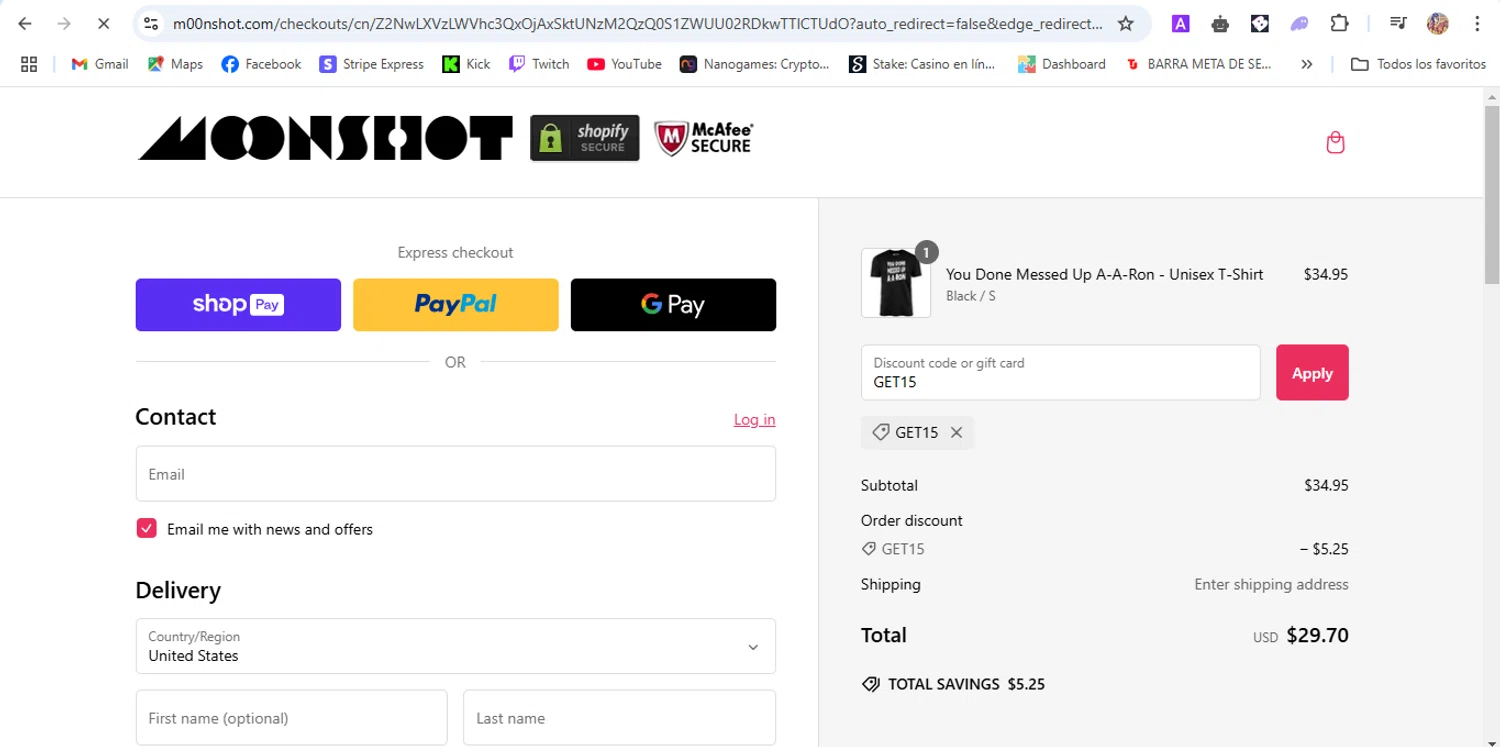This screenshot has height=747, width=1500.
Task: Remove the GET15 discount tag
Action: point(957,433)
